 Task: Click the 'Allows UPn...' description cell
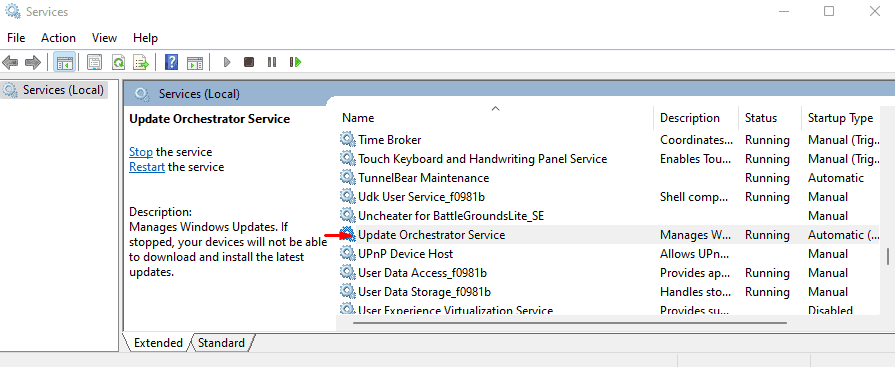click(694, 253)
